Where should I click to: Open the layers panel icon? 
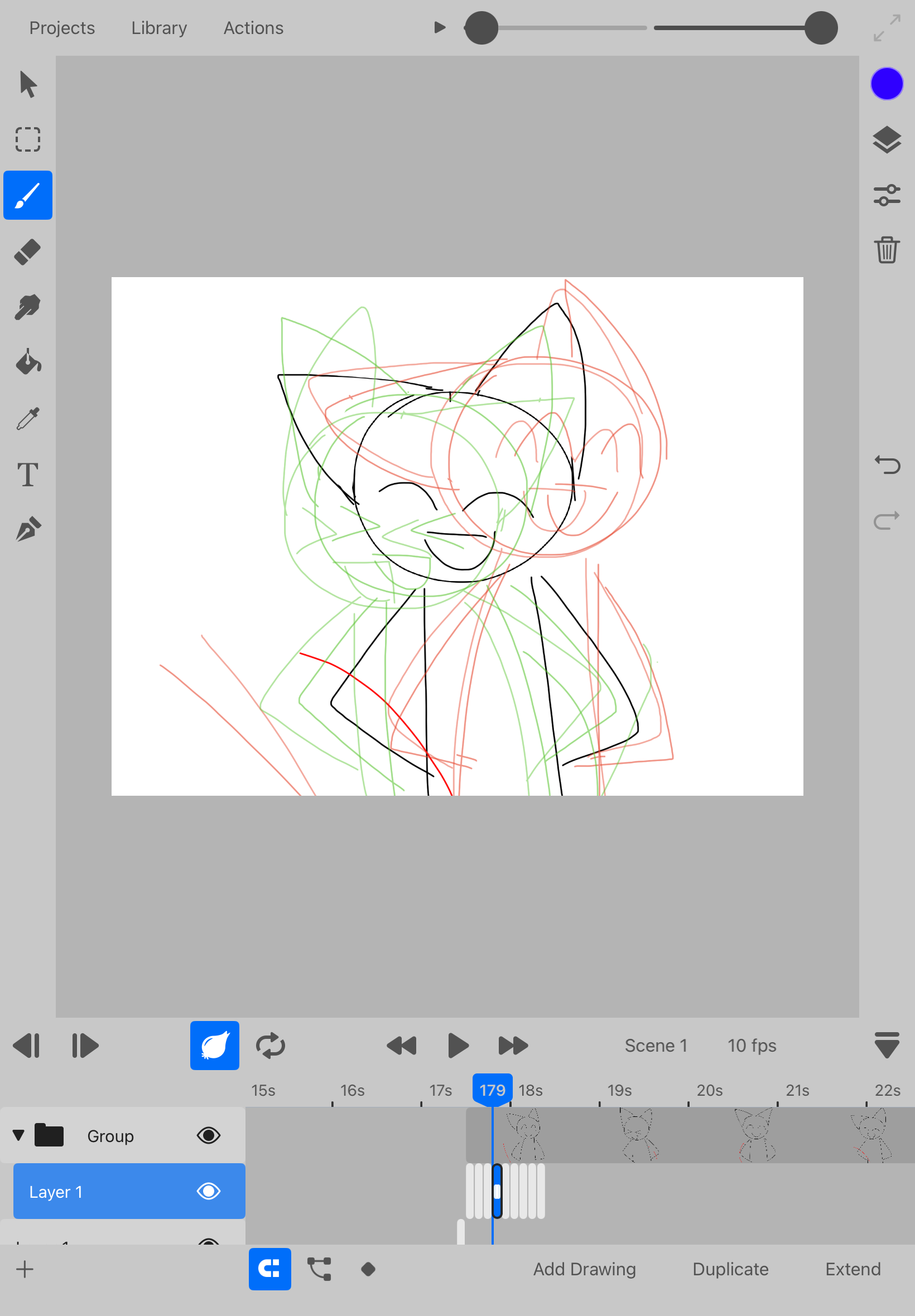click(887, 140)
